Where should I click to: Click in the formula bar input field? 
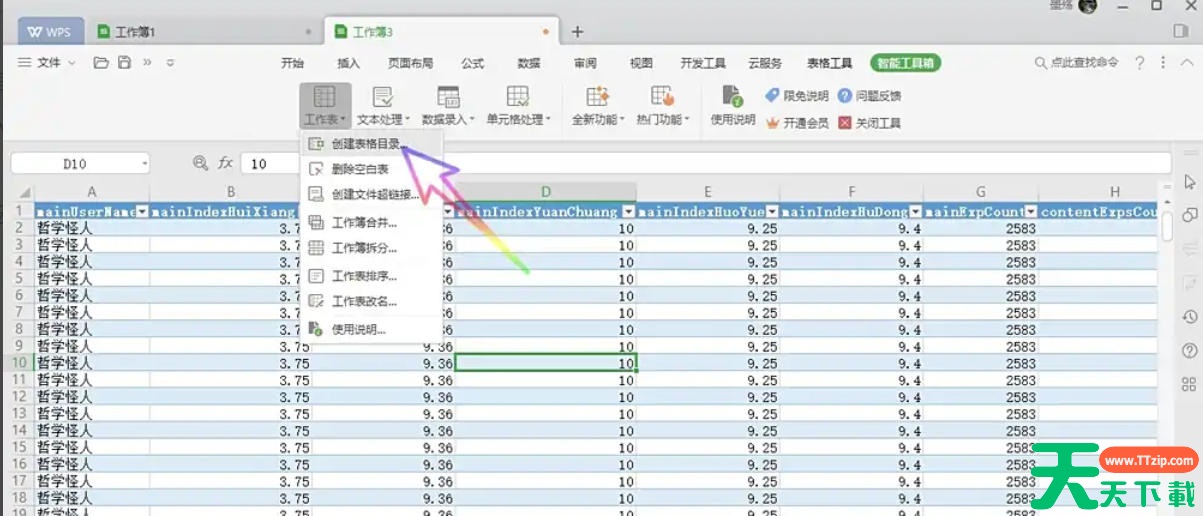pyautogui.click(x=700, y=163)
